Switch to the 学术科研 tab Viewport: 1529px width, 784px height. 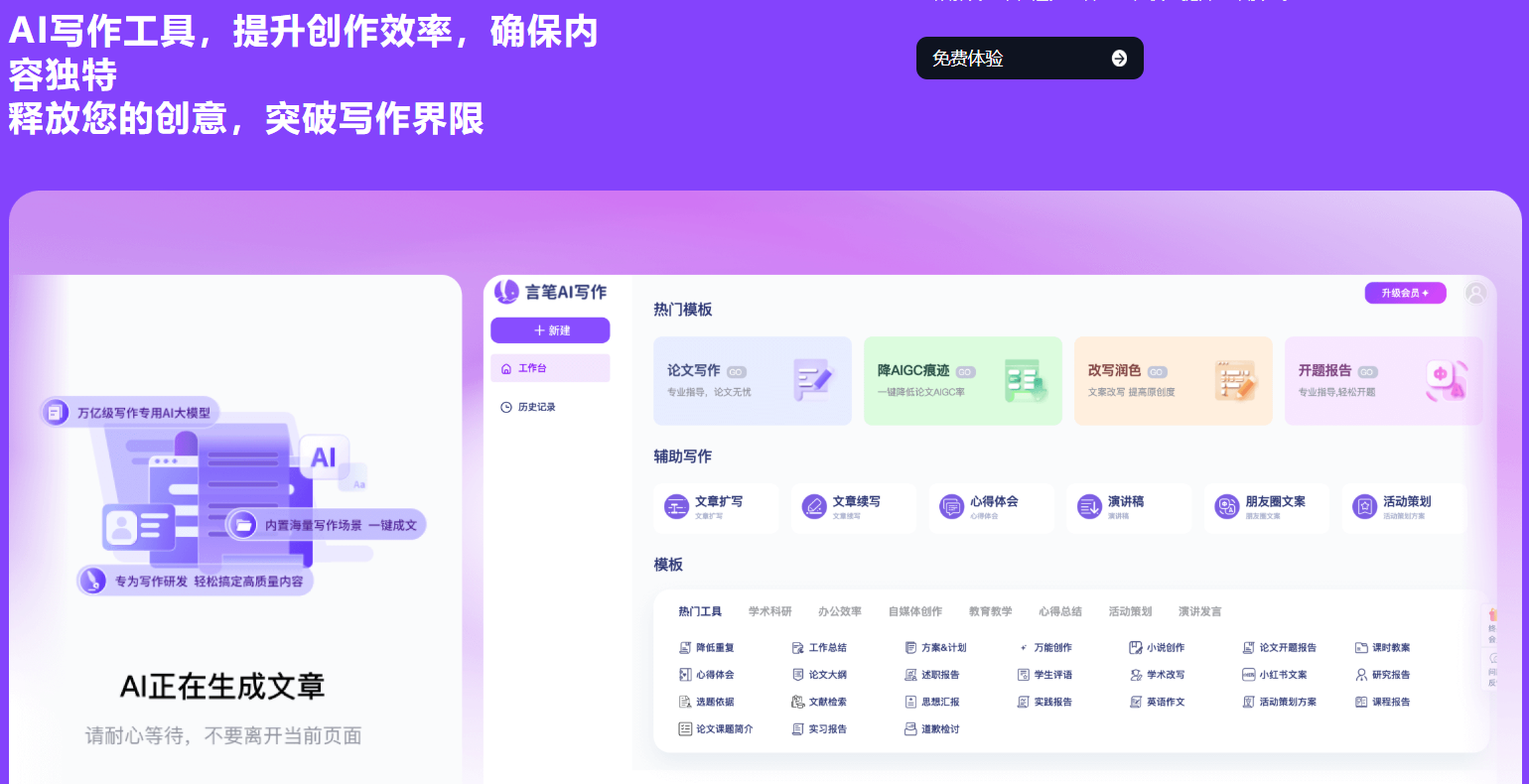[769, 611]
